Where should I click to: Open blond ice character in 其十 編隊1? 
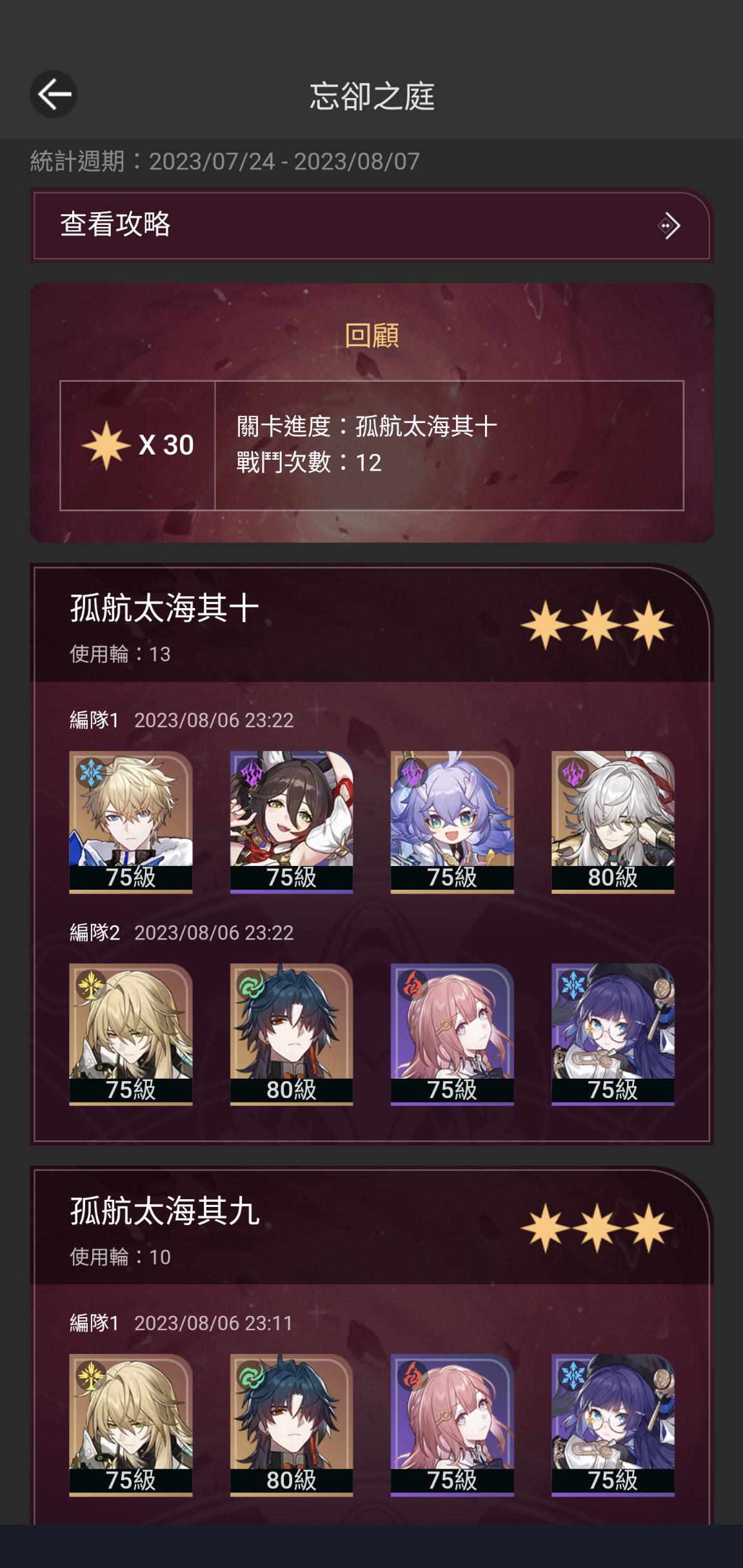[x=131, y=822]
